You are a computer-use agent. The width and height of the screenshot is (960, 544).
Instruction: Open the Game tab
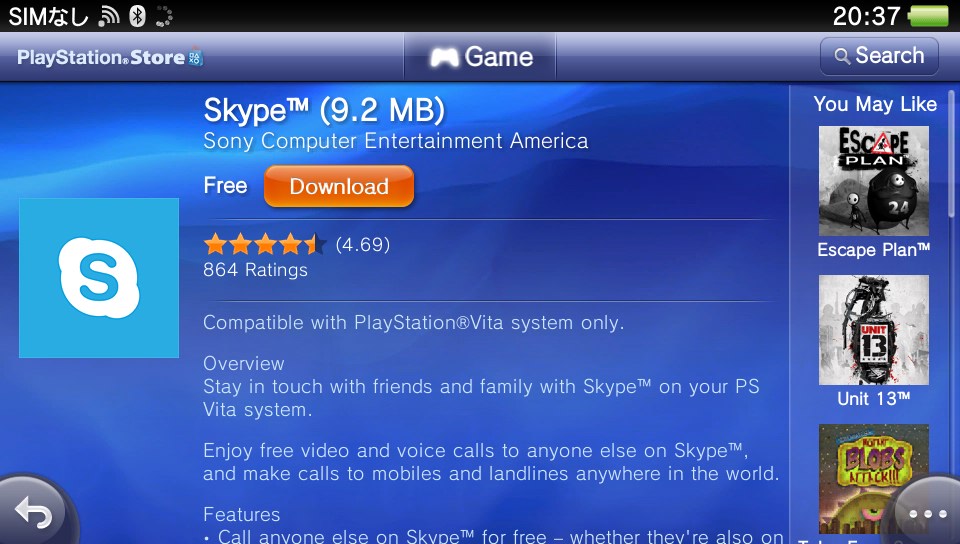tap(480, 57)
